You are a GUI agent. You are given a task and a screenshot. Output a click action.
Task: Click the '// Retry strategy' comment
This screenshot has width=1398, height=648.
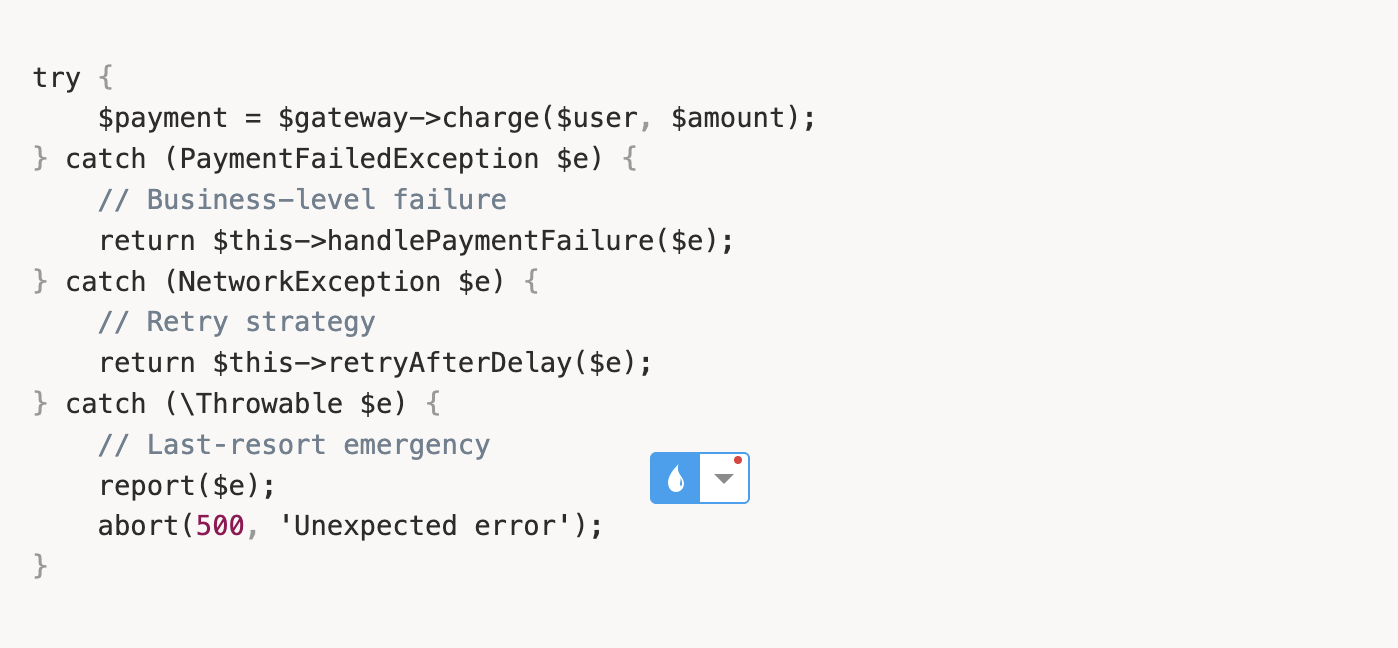(236, 322)
